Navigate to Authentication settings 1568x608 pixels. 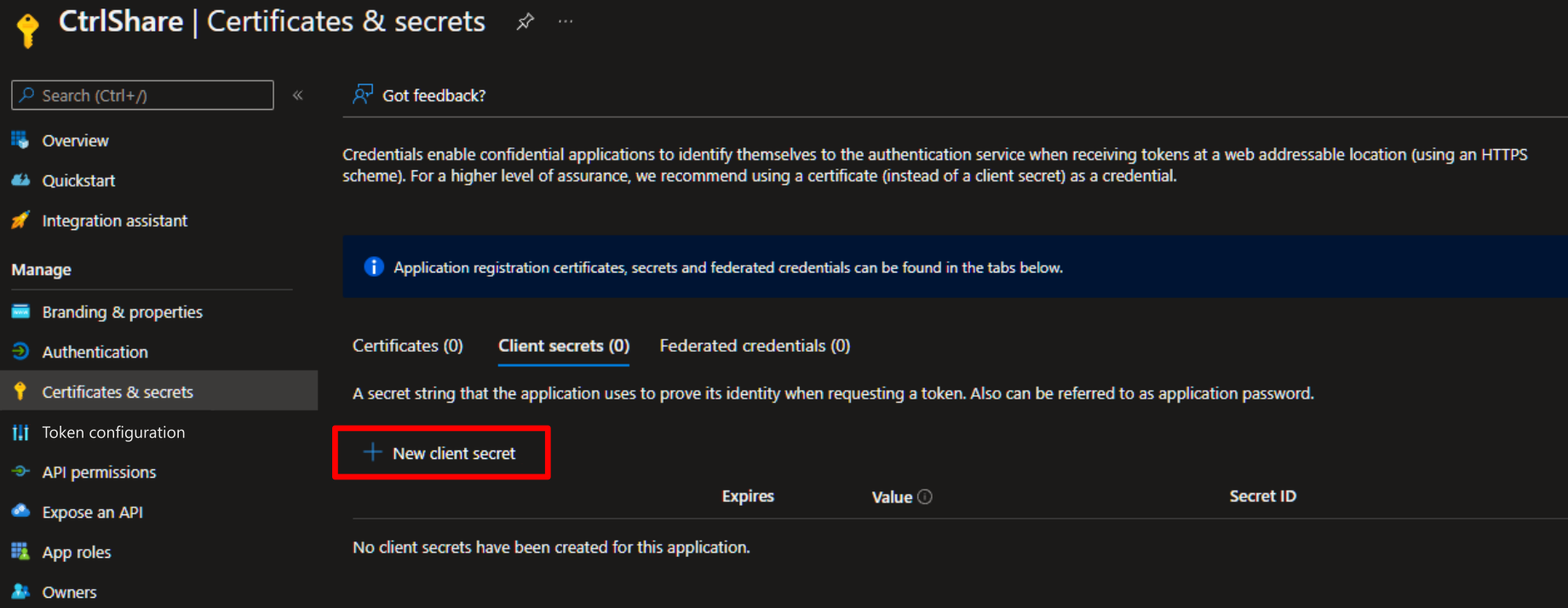[95, 352]
